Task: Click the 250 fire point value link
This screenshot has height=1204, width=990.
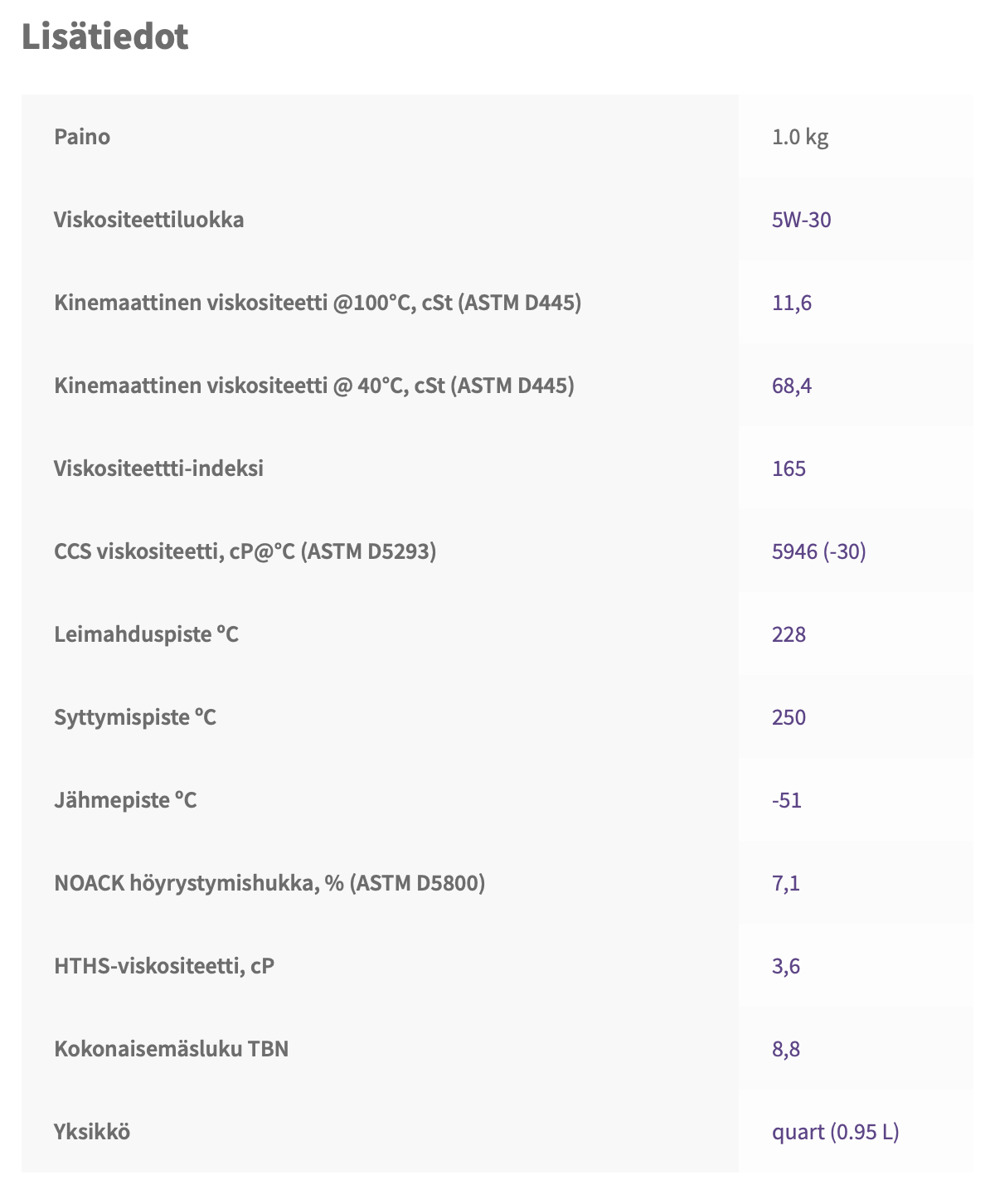Action: [789, 717]
